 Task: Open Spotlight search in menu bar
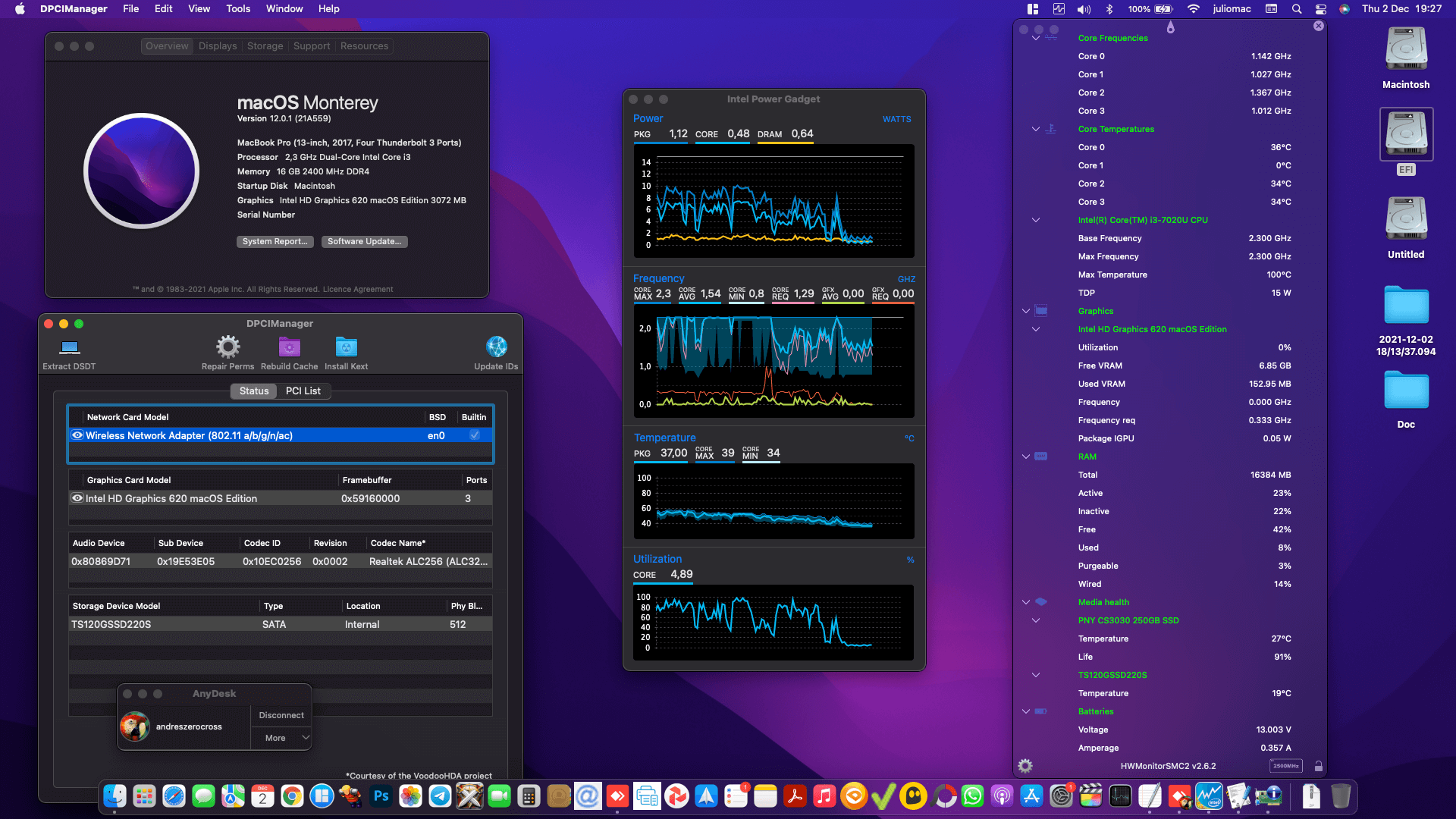1297,9
